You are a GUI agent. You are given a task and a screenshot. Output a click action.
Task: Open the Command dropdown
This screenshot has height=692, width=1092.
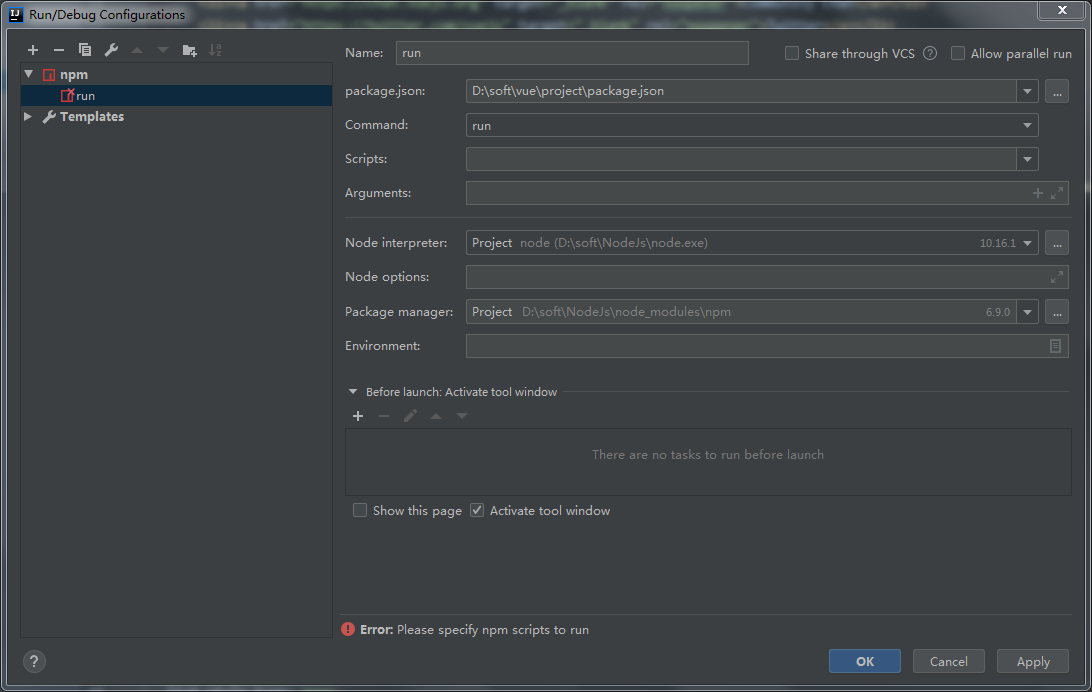[1027, 126]
